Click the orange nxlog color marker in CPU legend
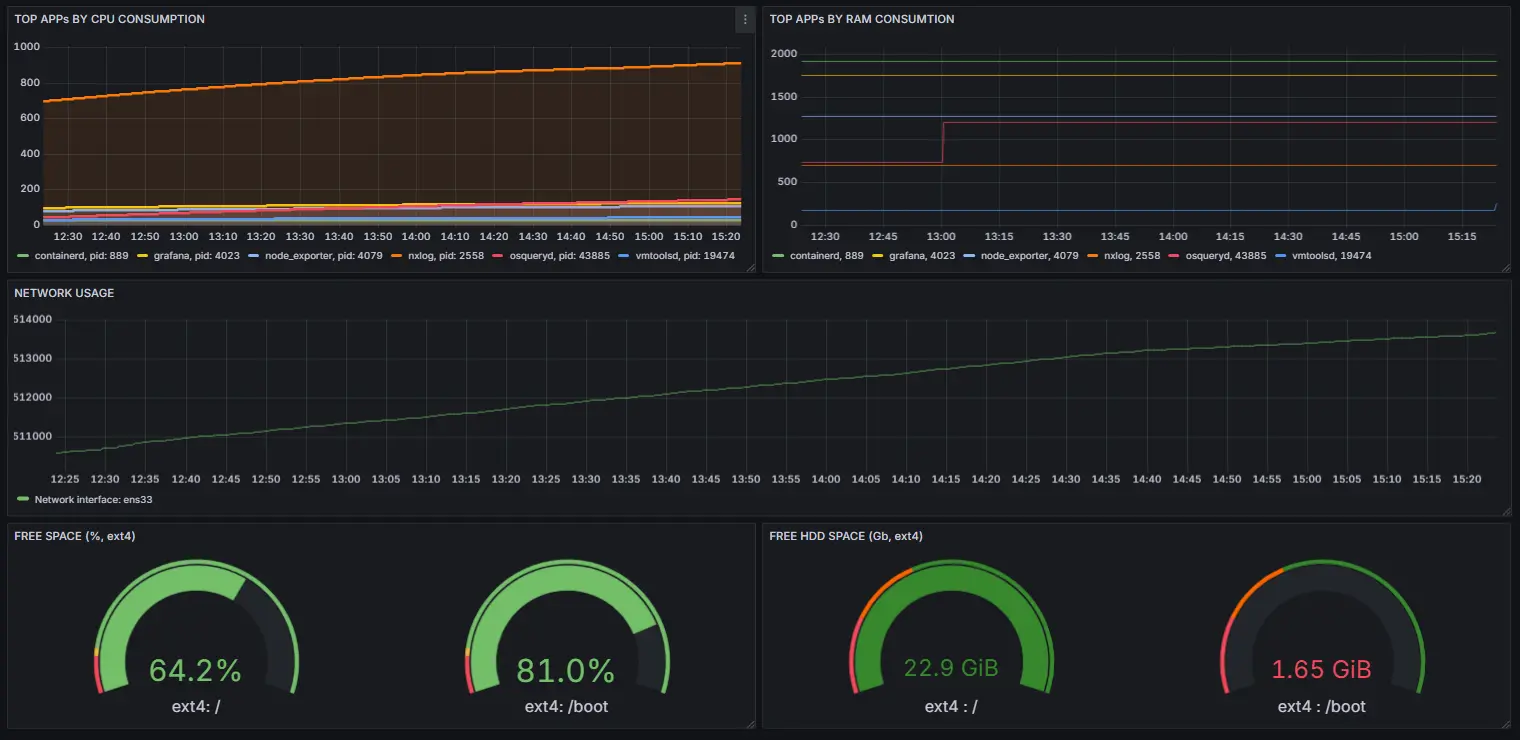Viewport: 1520px width, 740px height. pos(397,256)
